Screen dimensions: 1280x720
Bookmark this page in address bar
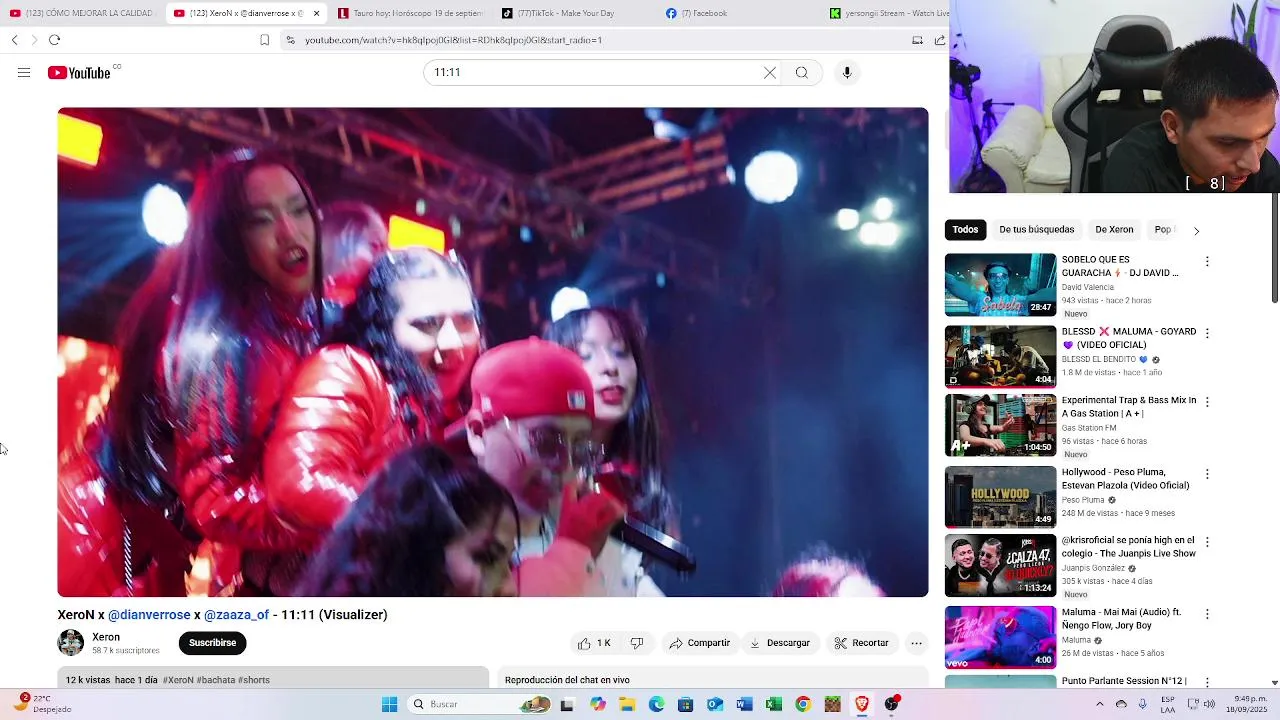pos(264,40)
